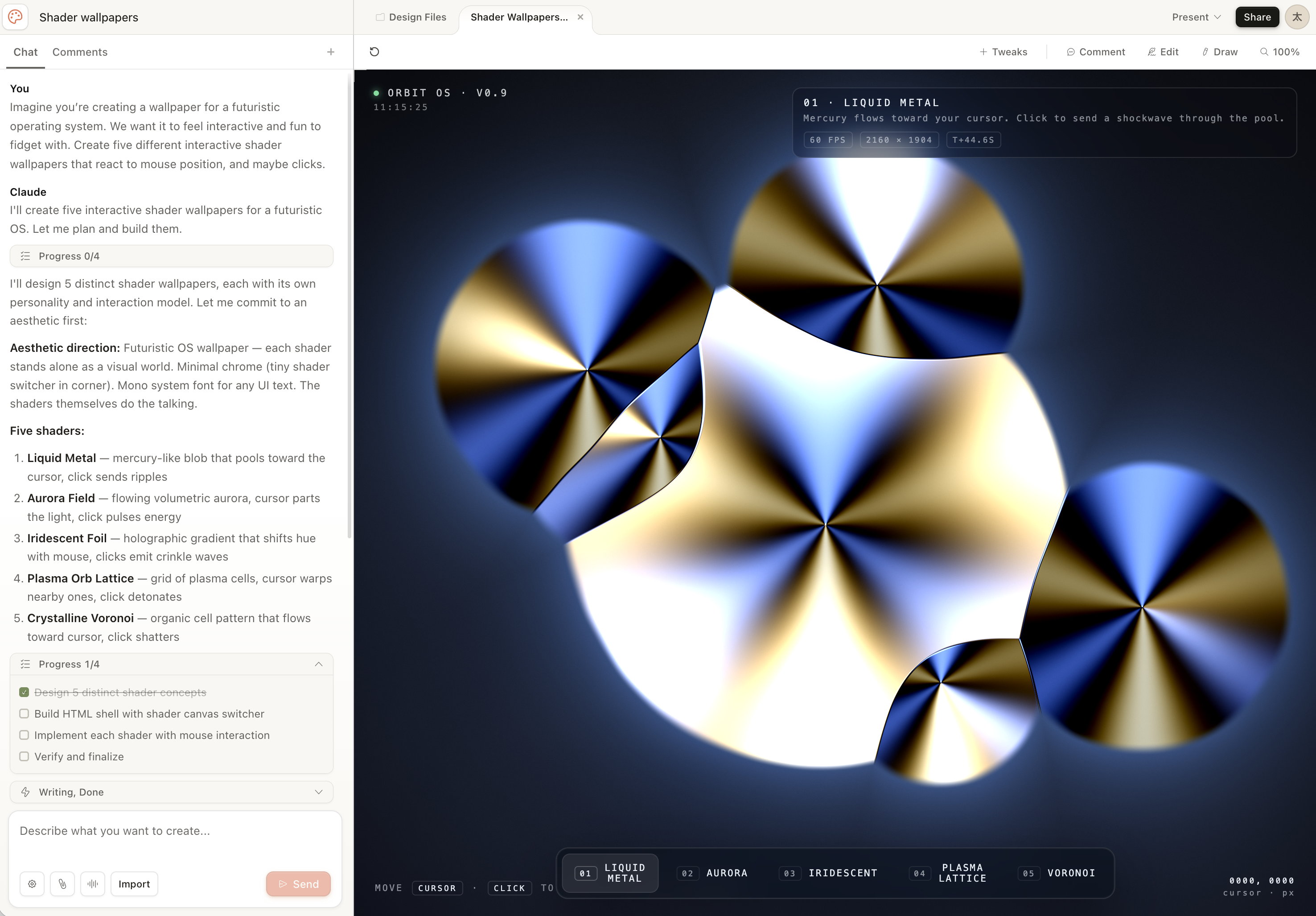The width and height of the screenshot is (1316, 916).
Task: Click the Comment tool in toolbar
Action: (1096, 52)
